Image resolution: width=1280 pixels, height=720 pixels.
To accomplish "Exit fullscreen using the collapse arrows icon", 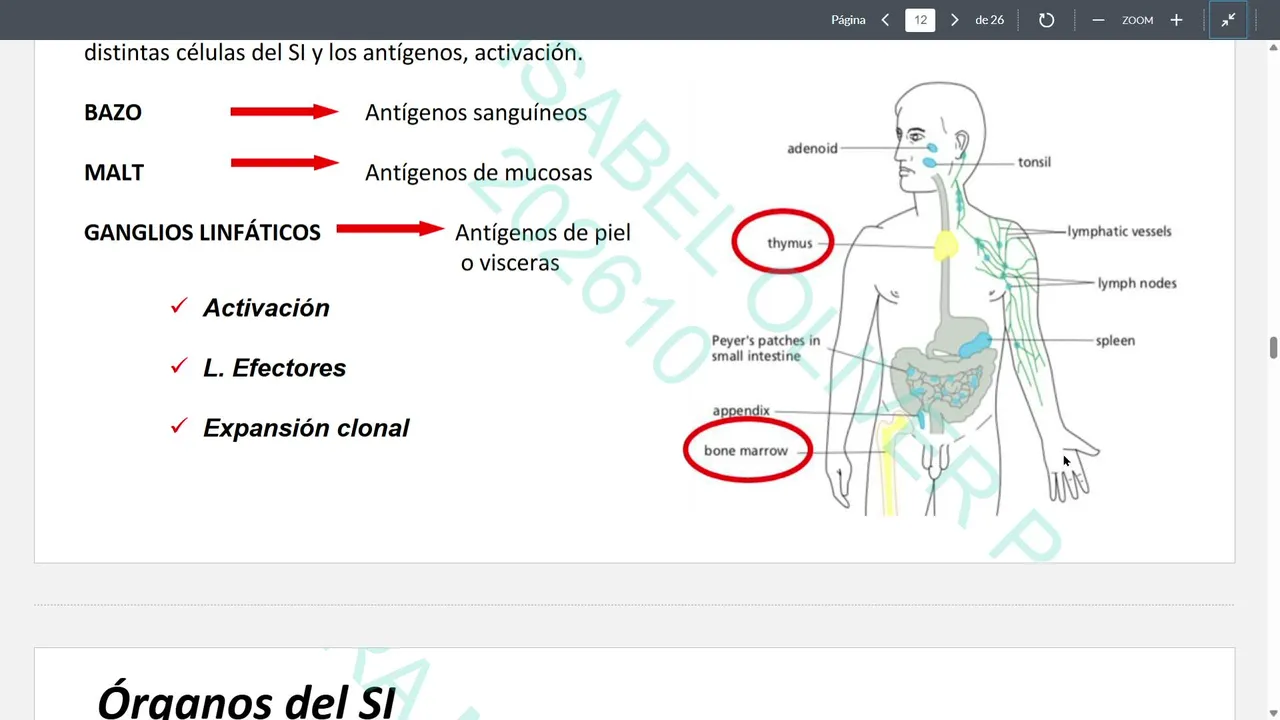I will pos(1228,20).
